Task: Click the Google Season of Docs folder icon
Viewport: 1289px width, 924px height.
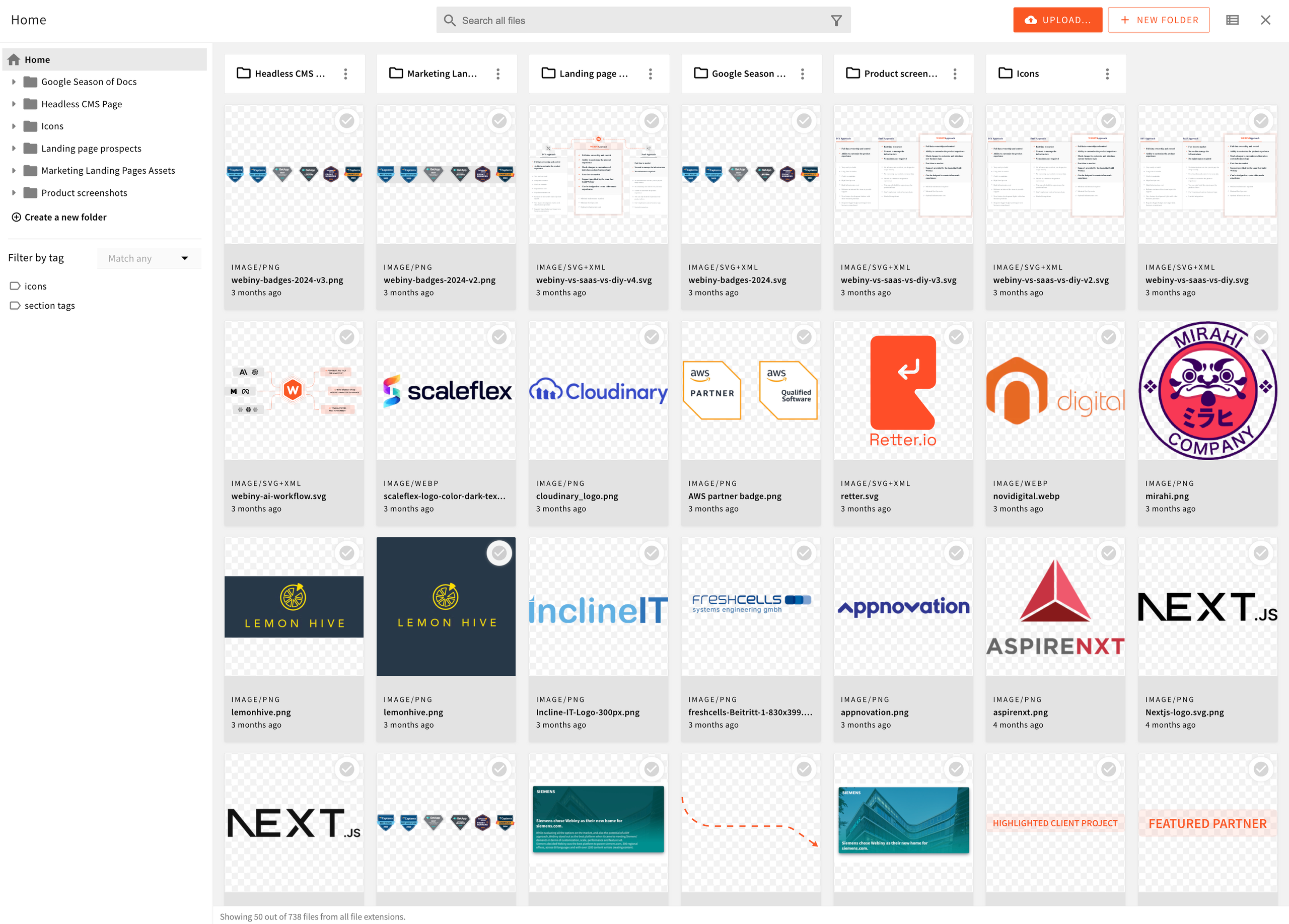Action: click(31, 82)
